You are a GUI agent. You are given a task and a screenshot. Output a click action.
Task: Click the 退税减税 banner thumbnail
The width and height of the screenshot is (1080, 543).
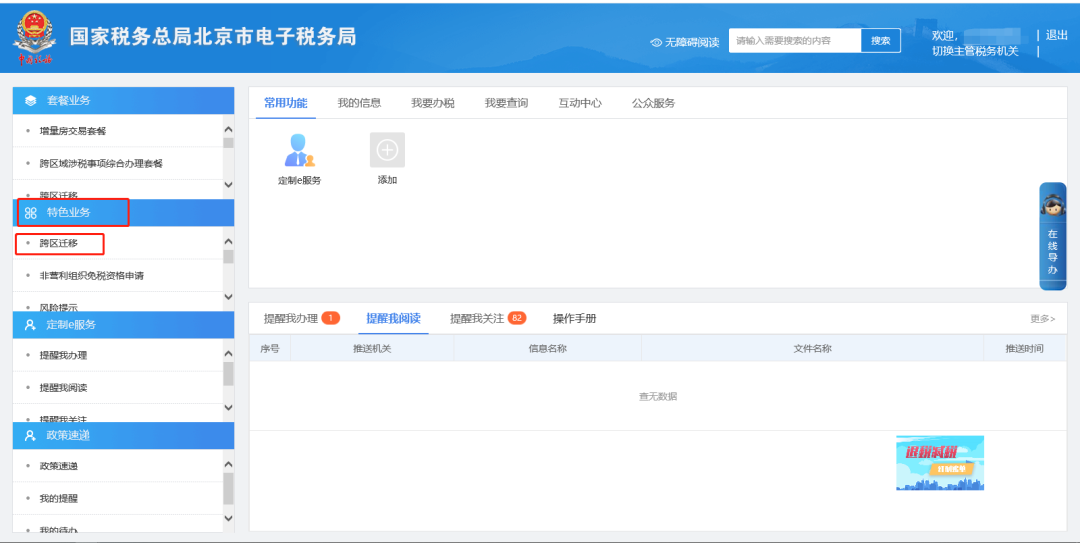[939, 463]
